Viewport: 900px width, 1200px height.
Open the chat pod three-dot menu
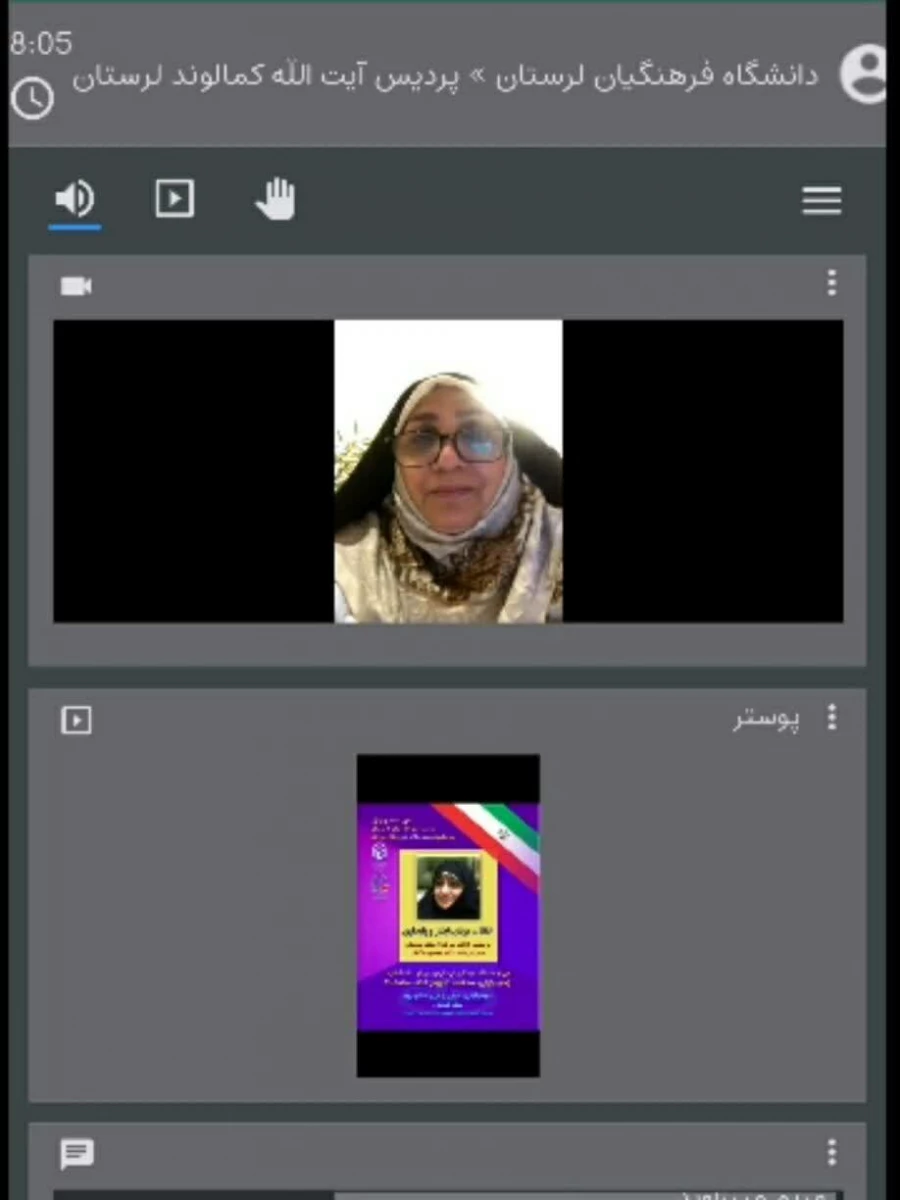(x=831, y=1152)
